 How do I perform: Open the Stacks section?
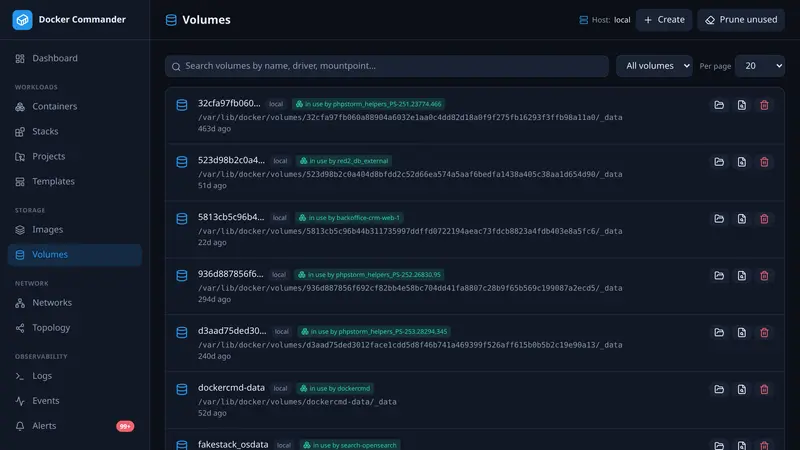pyautogui.click(x=74, y=131)
